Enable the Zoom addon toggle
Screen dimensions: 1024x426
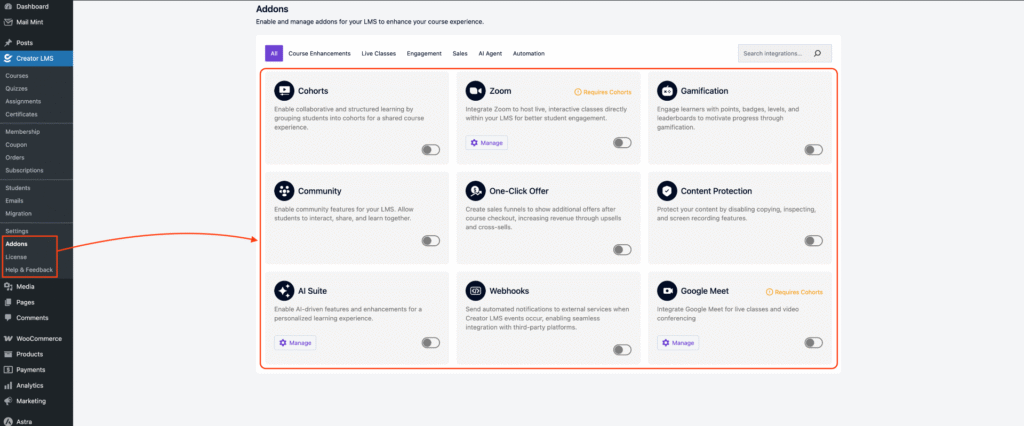(622, 142)
